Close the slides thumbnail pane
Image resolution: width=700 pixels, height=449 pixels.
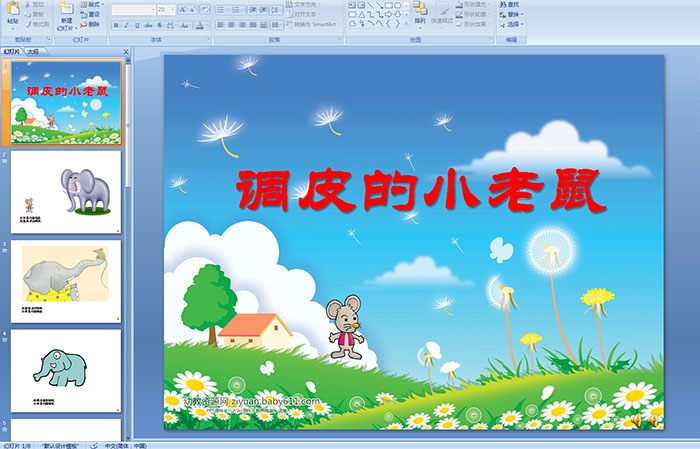(x=126, y=52)
